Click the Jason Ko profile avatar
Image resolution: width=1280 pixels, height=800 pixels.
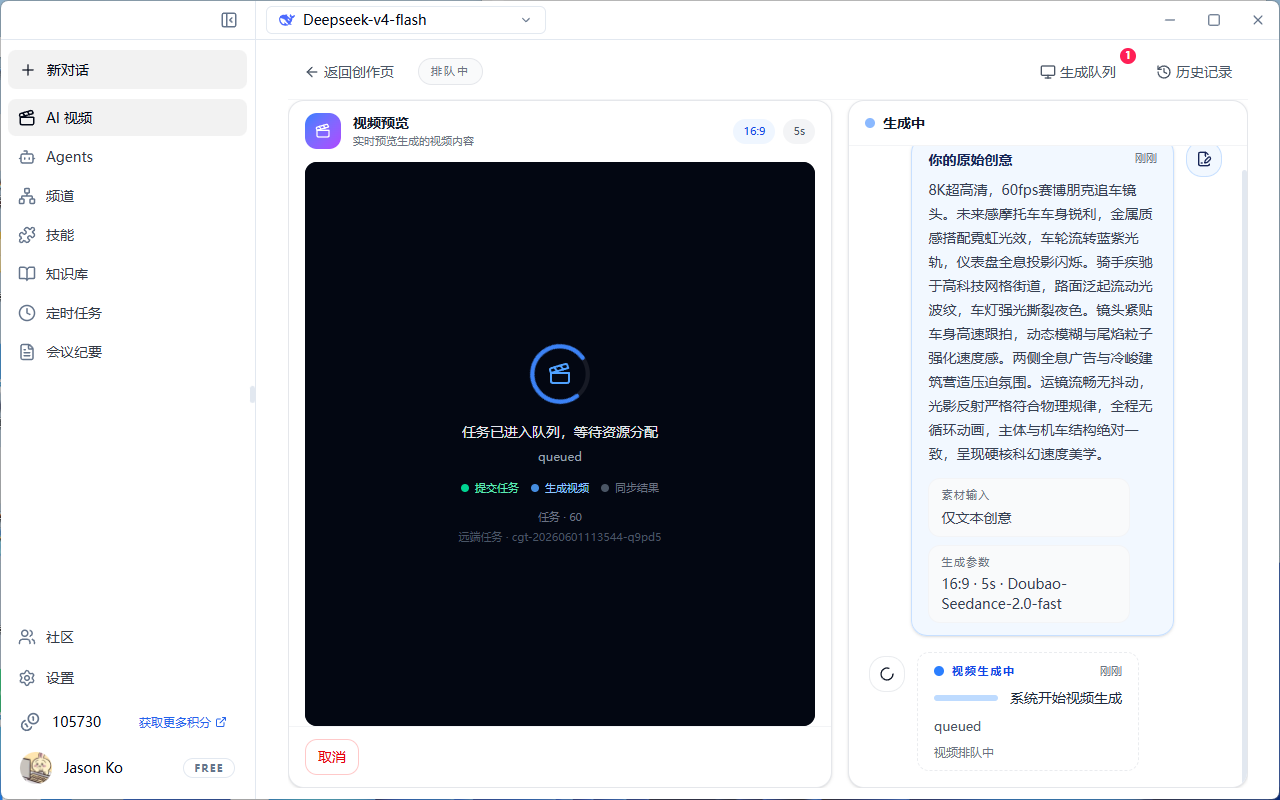click(36, 768)
